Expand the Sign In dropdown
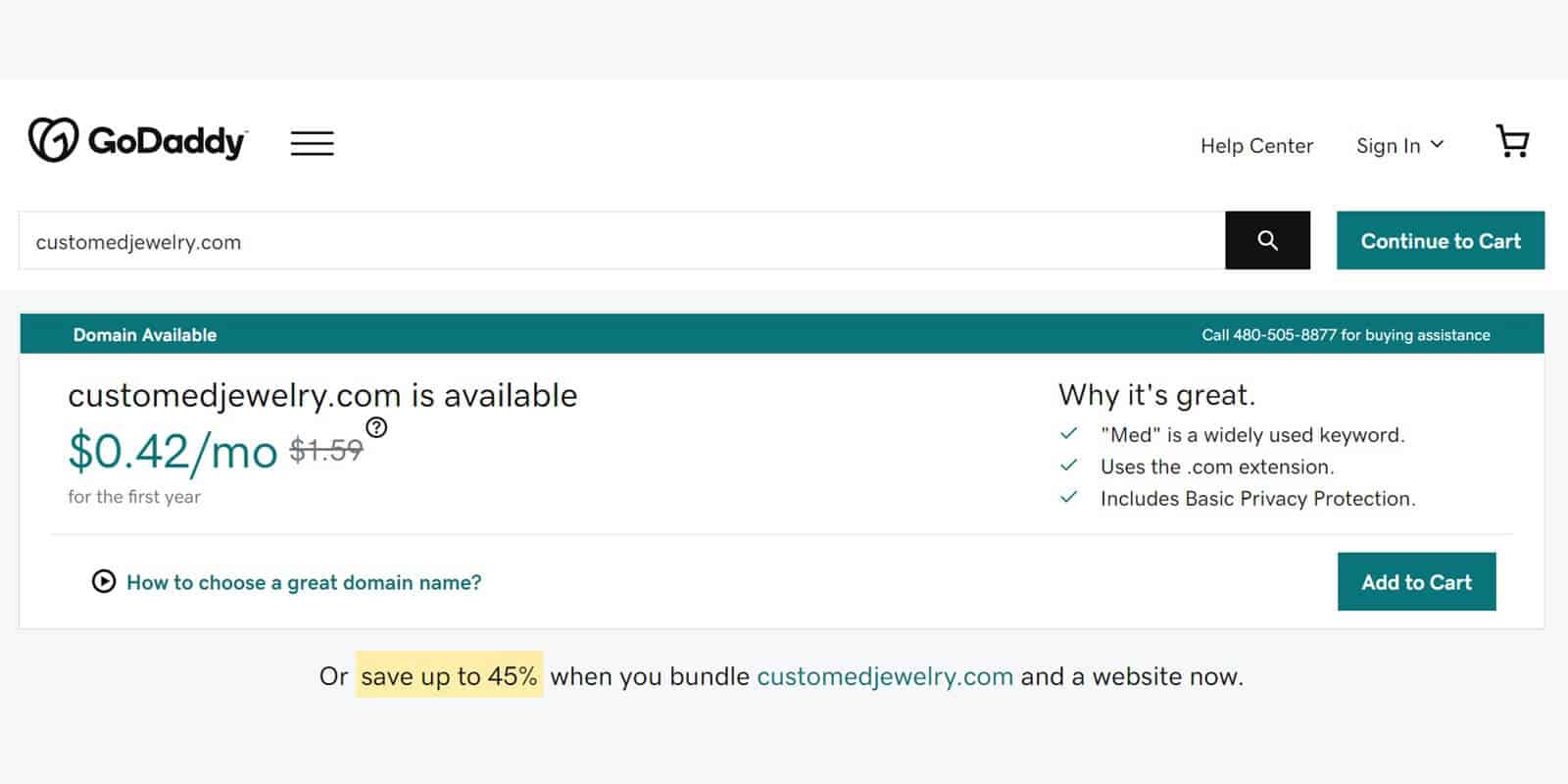The height and width of the screenshot is (784, 1568). point(1399,145)
